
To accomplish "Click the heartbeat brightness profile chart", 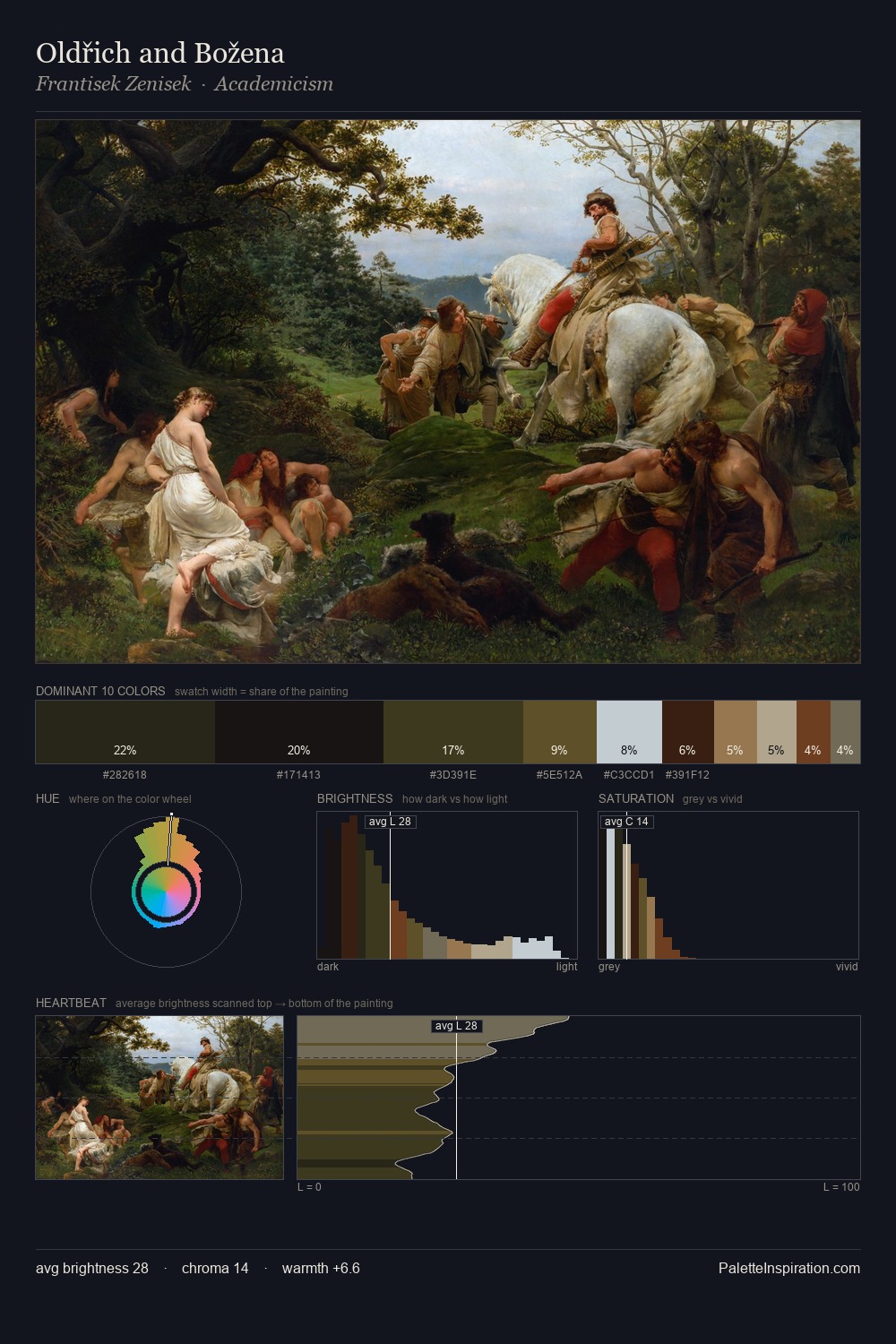I will click(579, 1098).
